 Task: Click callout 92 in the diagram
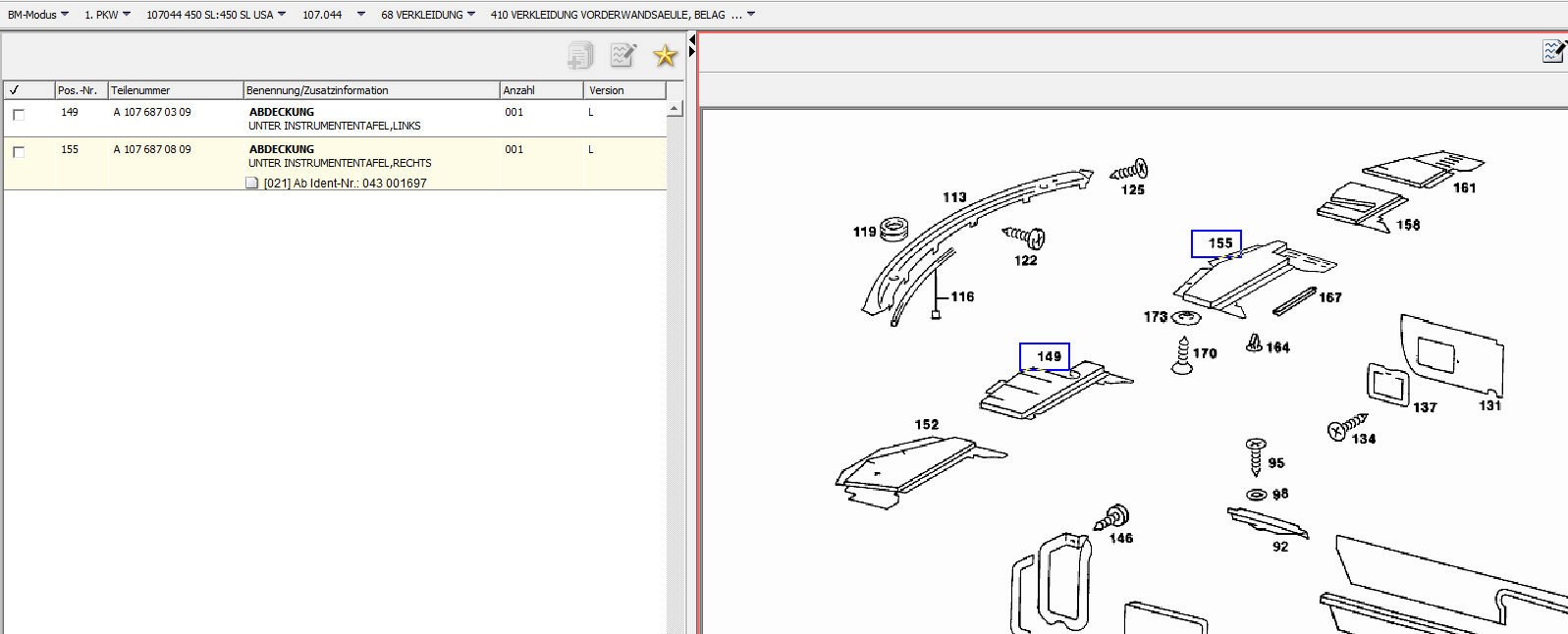[1280, 547]
